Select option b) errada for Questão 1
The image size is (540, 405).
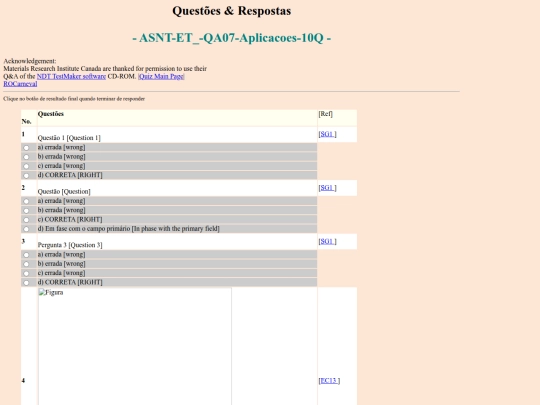(x=26, y=157)
